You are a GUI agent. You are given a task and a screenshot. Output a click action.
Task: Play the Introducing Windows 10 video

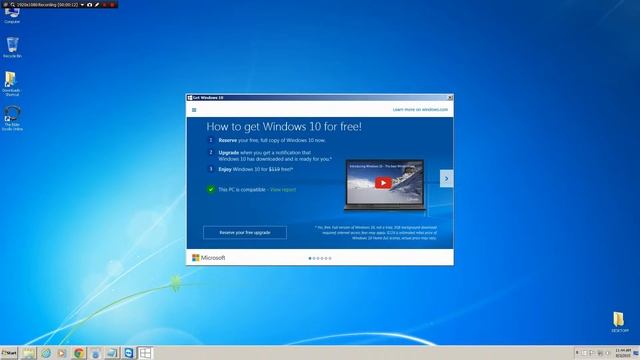(x=383, y=183)
